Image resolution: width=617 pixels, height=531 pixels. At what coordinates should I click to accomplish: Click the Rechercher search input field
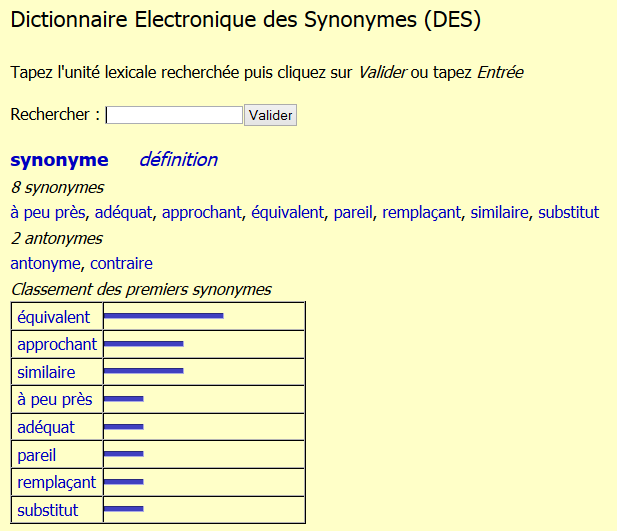click(x=174, y=115)
